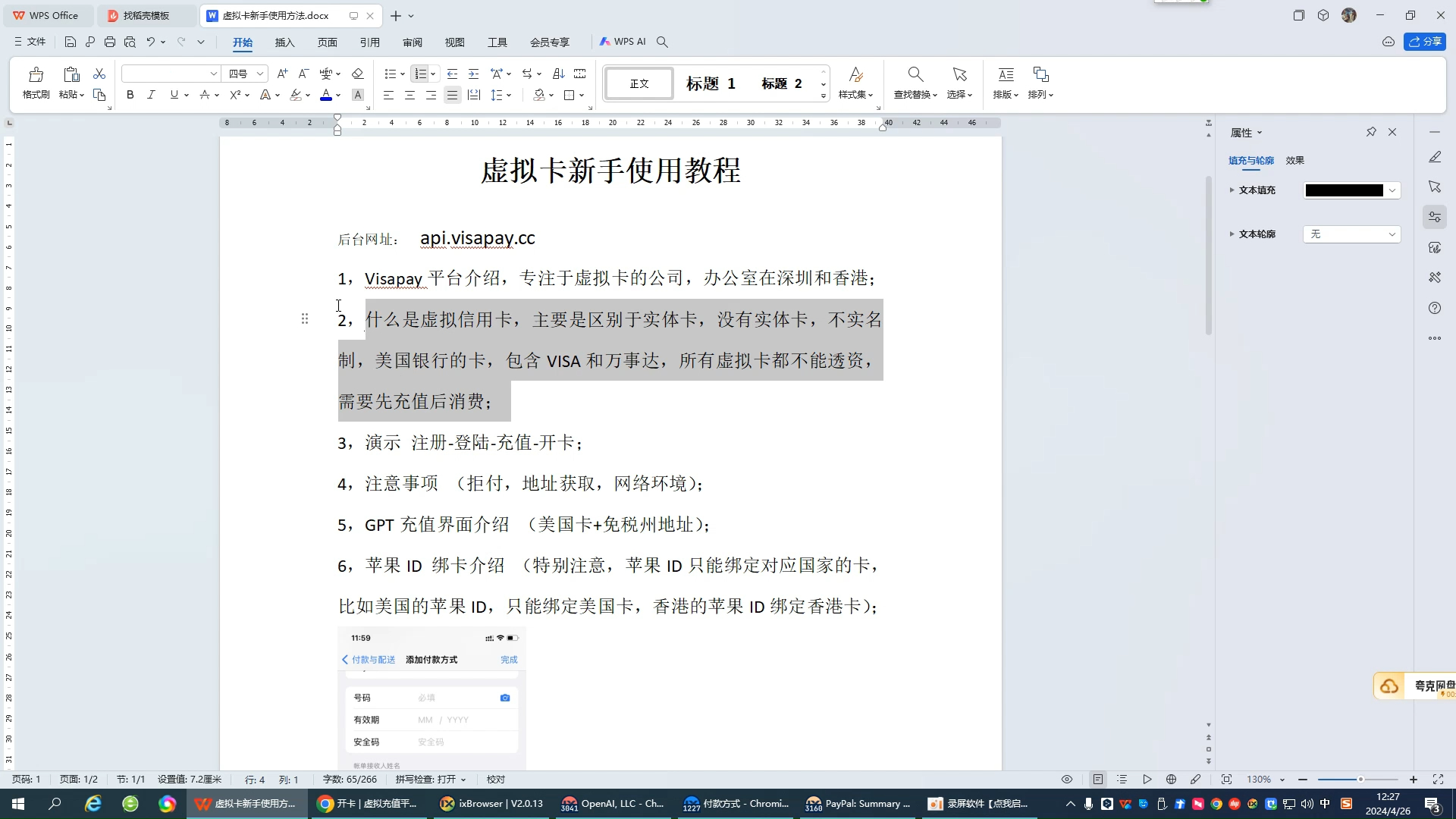The image size is (1456, 819).
Task: Click the distributed alignment icon
Action: [x=474, y=95]
